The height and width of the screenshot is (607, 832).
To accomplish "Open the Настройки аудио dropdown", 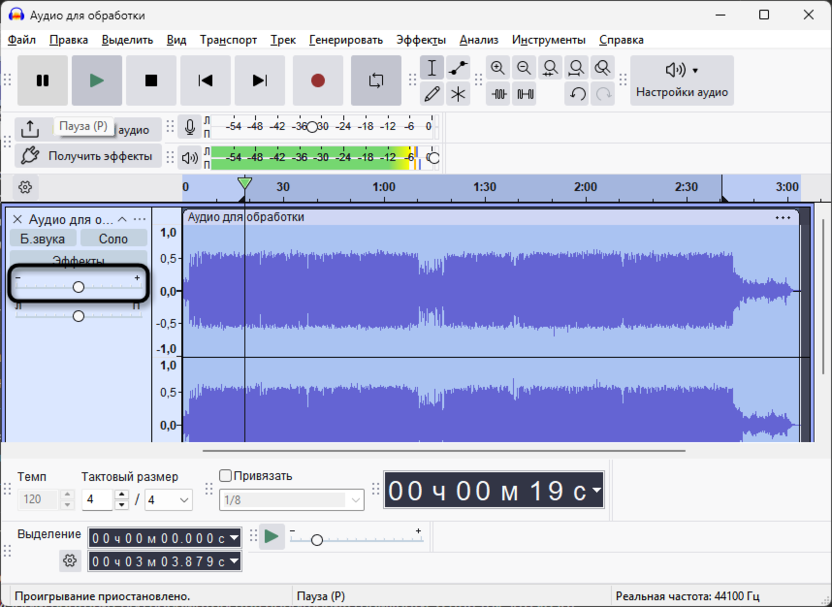I will [682, 80].
